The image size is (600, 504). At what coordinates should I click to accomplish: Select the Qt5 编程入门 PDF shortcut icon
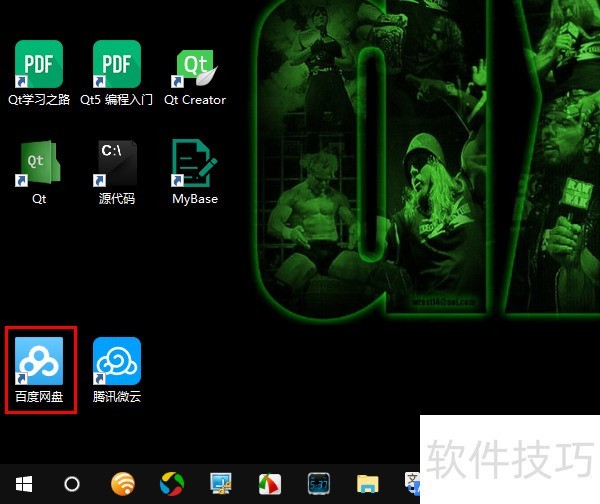coord(117,64)
